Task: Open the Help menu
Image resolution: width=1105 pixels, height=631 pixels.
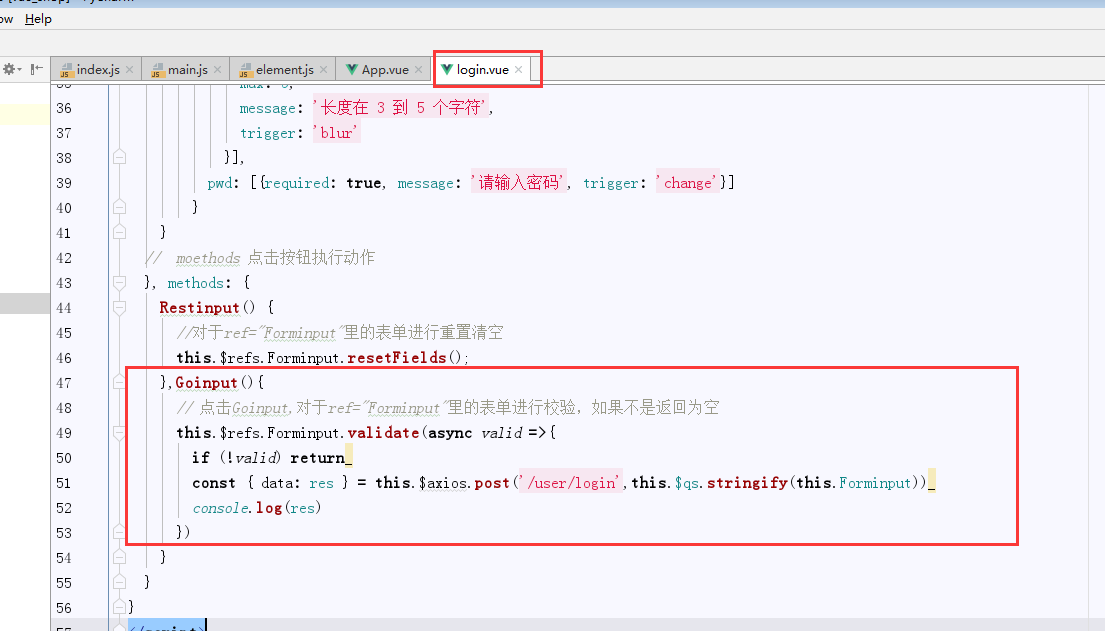Action: [x=38, y=19]
